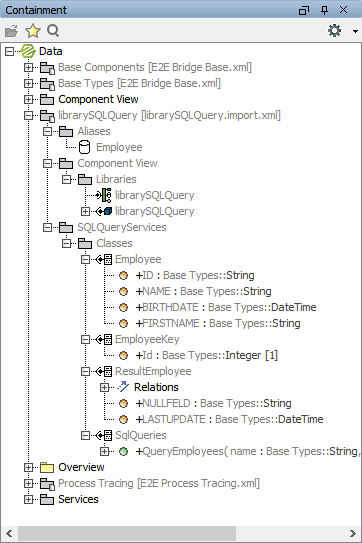Click the horizontal scrollbar thumb

pos(127,533)
